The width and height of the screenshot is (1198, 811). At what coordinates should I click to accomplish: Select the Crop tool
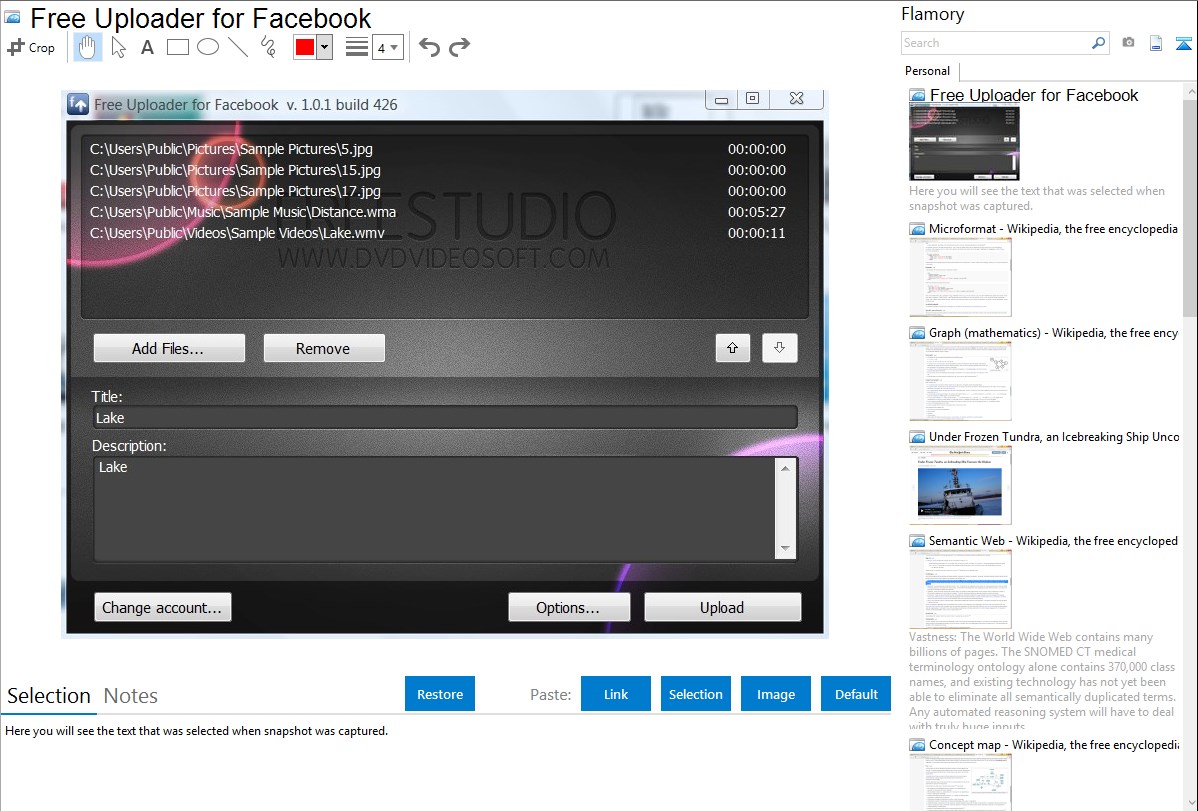click(x=31, y=47)
